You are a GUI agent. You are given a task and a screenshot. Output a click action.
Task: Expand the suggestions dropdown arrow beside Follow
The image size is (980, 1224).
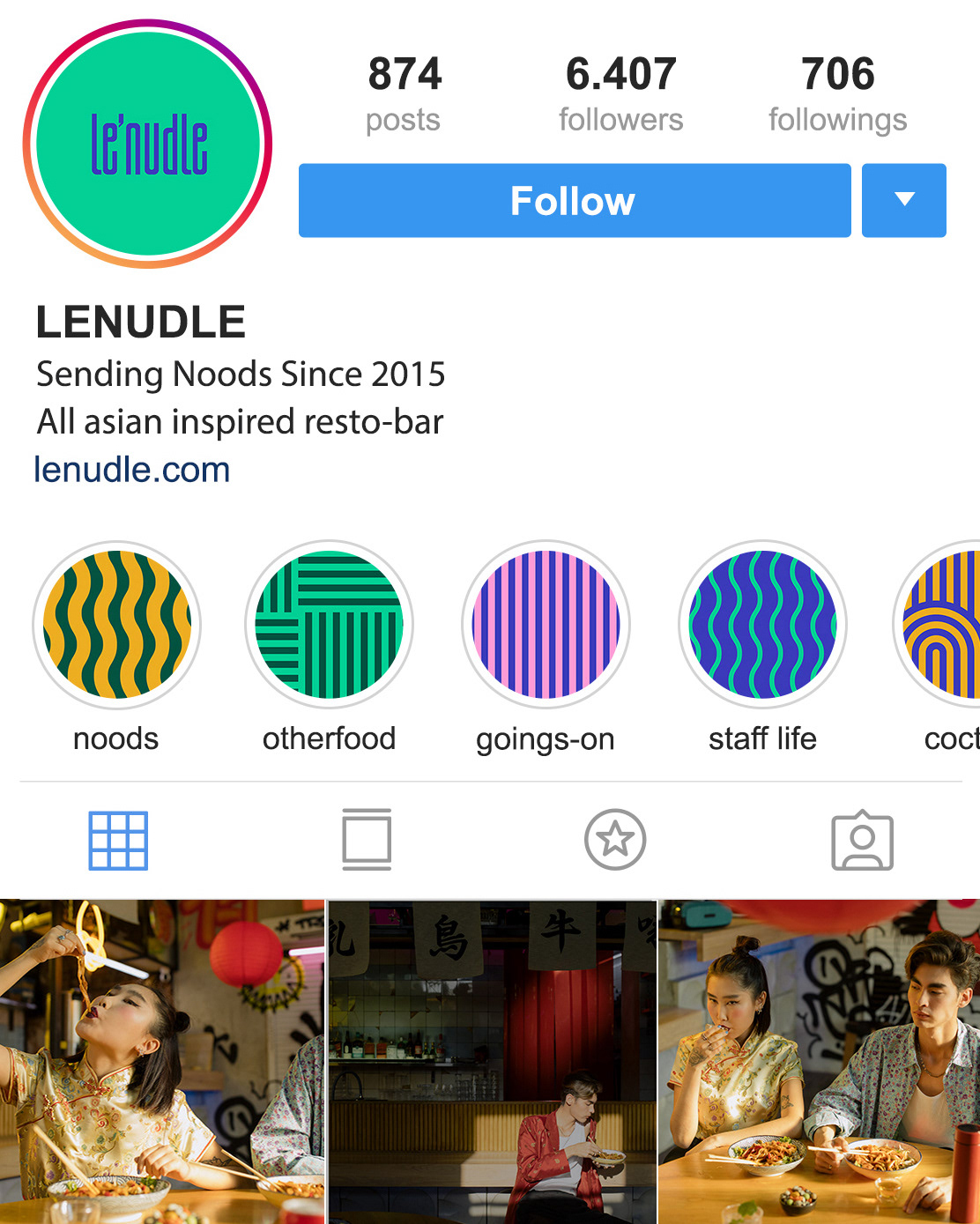coord(904,200)
